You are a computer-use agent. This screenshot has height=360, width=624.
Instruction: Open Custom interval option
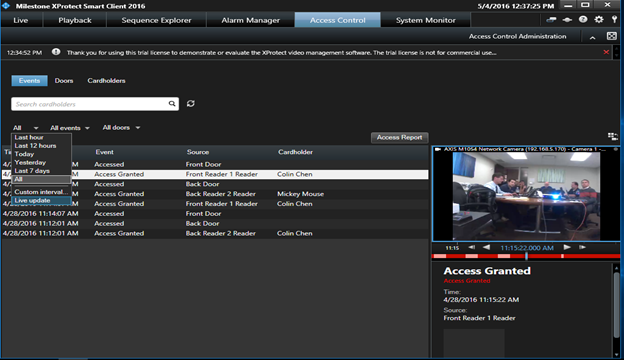click(41, 192)
